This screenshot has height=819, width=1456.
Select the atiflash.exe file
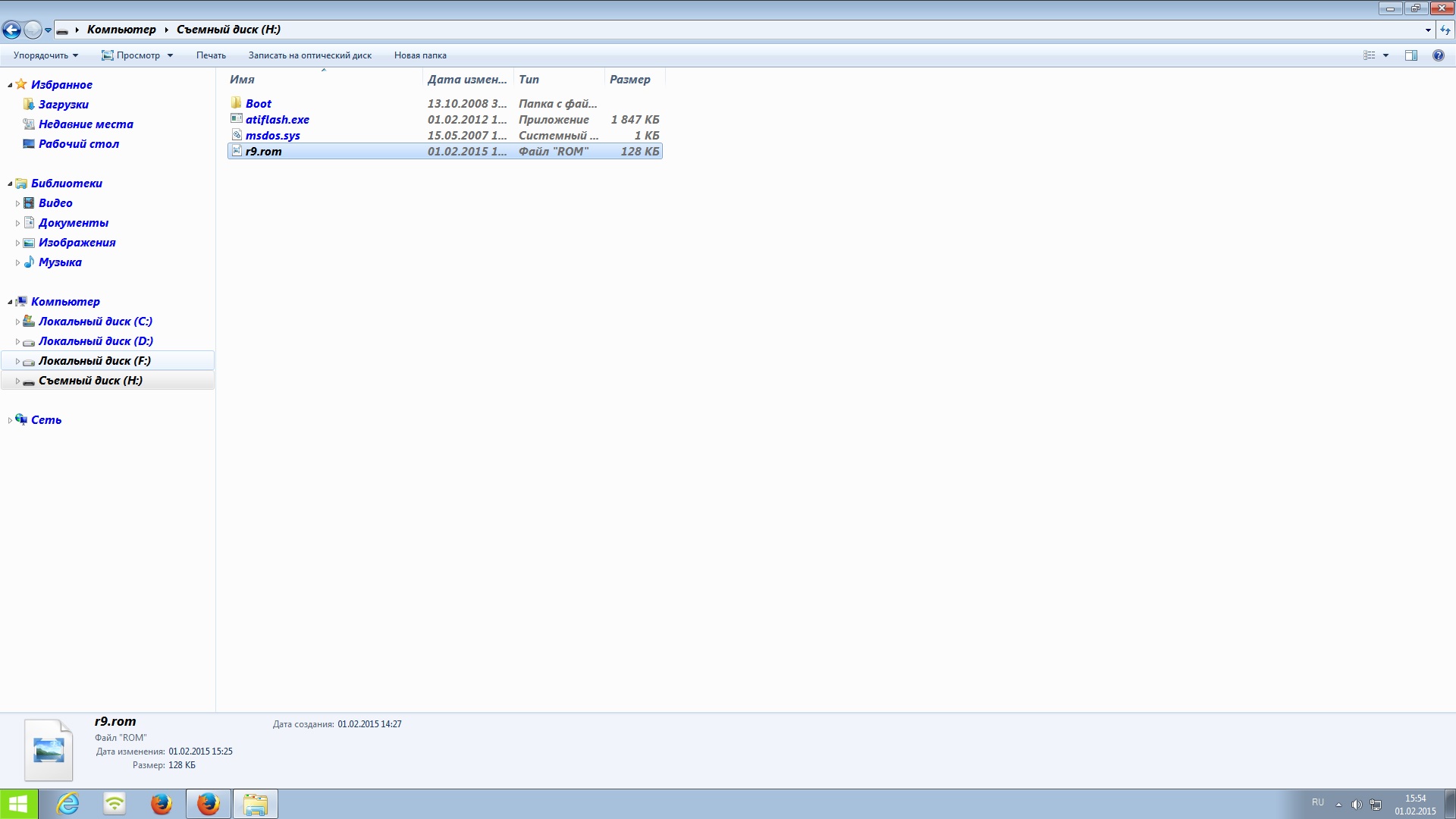pyautogui.click(x=277, y=120)
